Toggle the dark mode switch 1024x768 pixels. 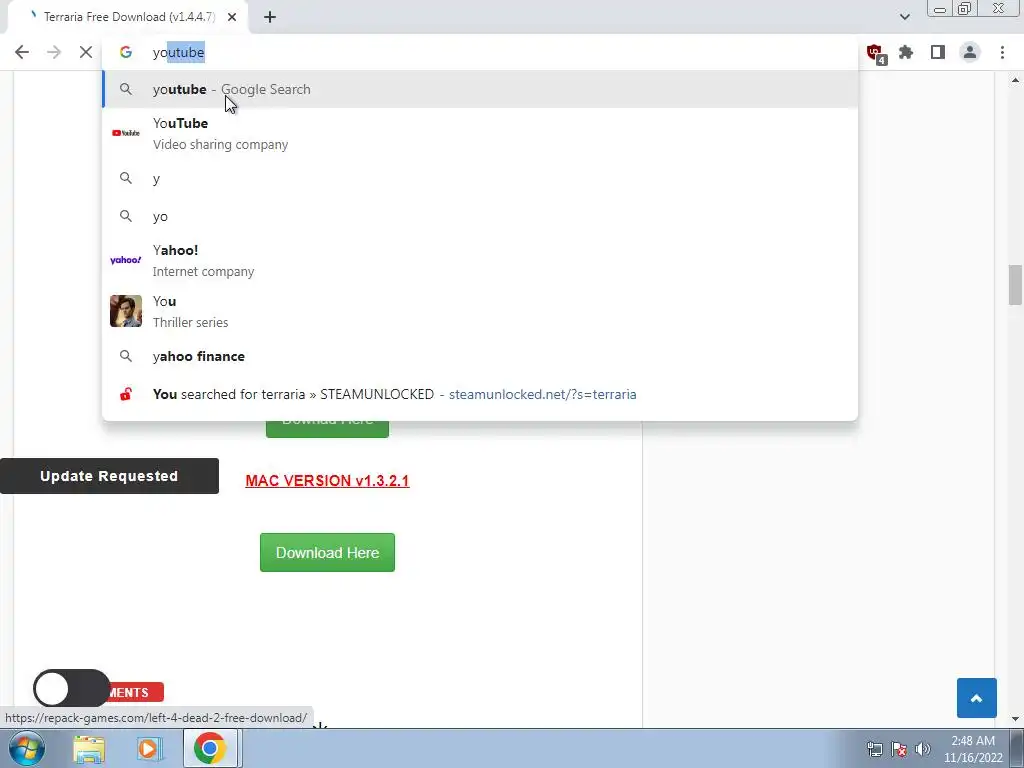pos(71,688)
